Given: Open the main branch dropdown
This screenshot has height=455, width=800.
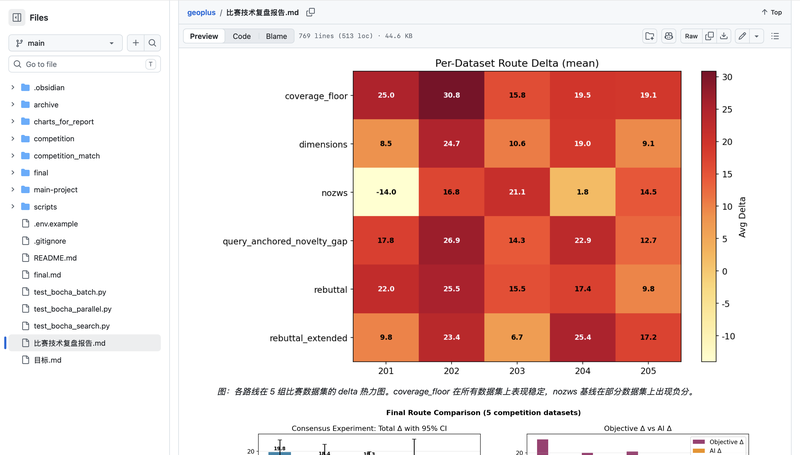Looking at the screenshot, I should (x=65, y=43).
